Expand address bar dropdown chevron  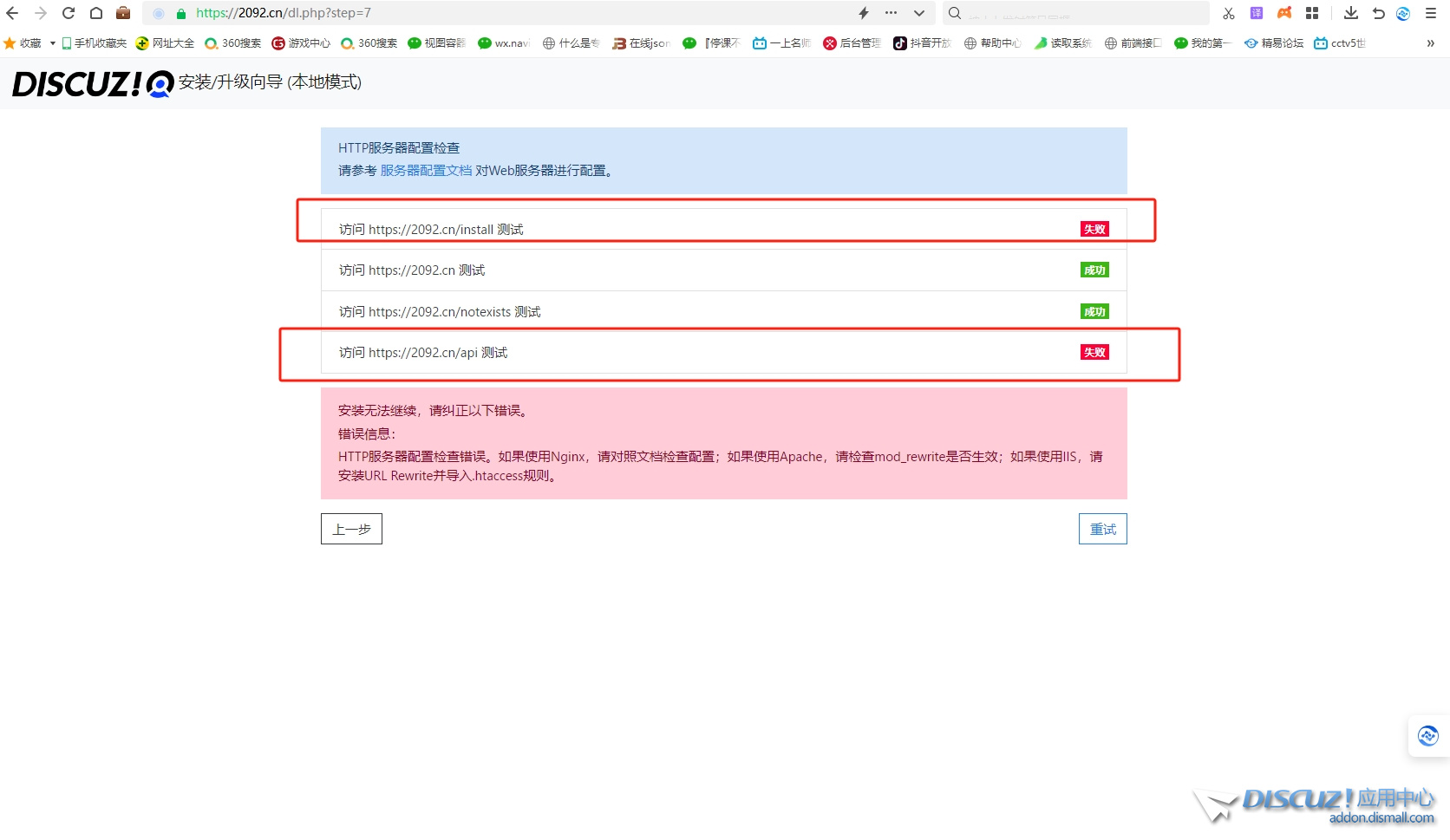tap(919, 13)
